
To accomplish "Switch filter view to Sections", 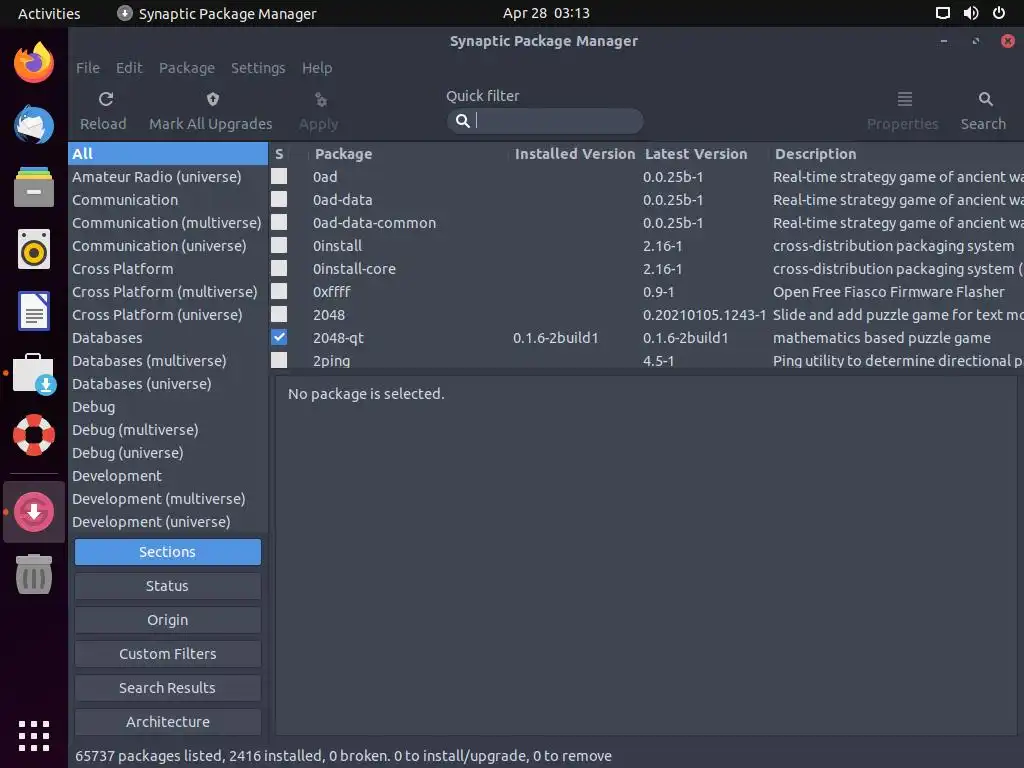I will tap(168, 552).
